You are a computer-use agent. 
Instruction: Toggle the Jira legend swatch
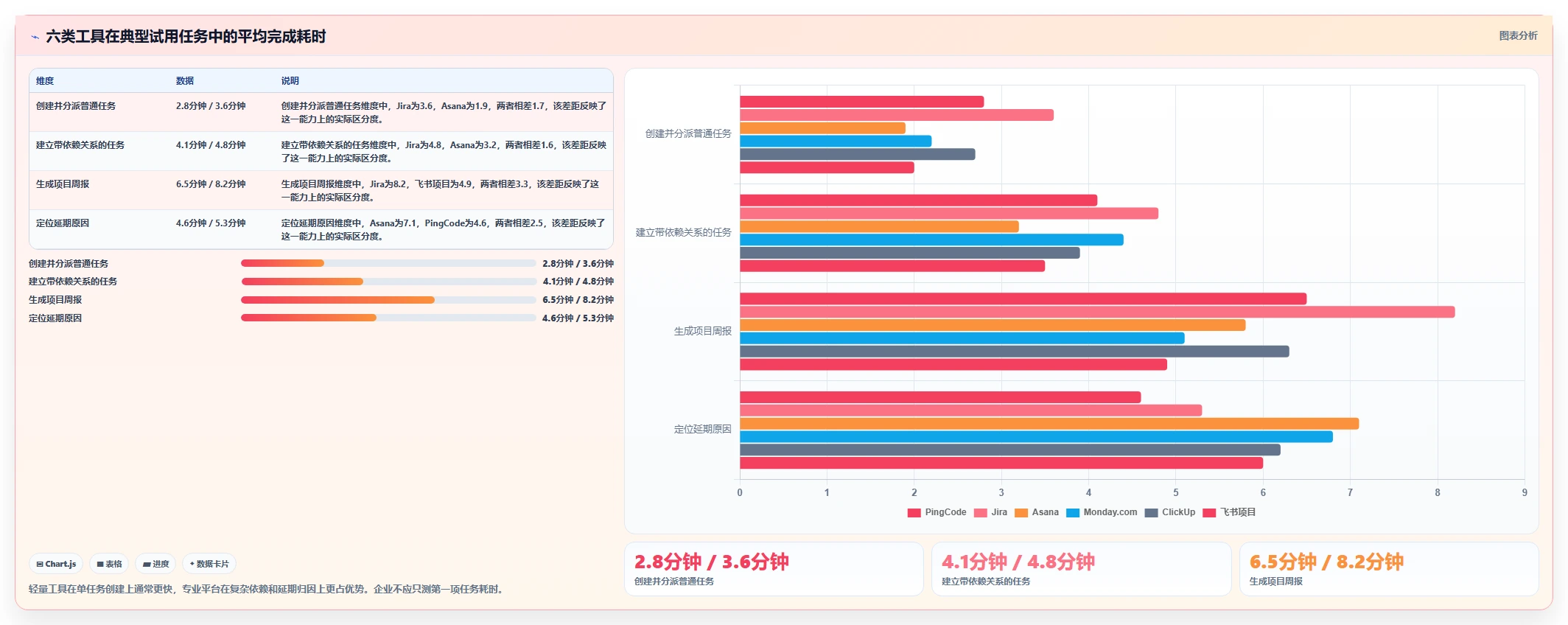(x=980, y=513)
